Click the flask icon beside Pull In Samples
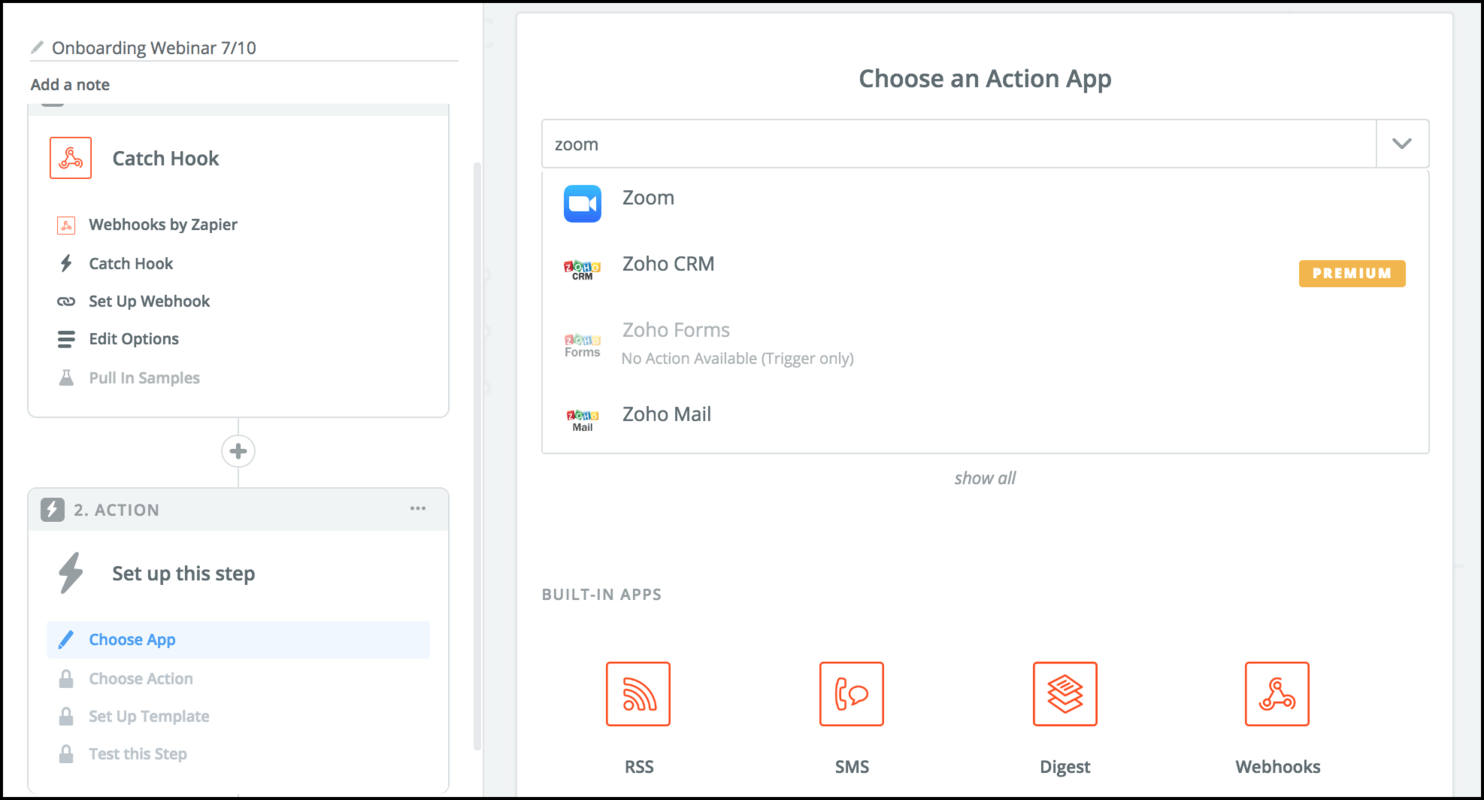 [66, 378]
